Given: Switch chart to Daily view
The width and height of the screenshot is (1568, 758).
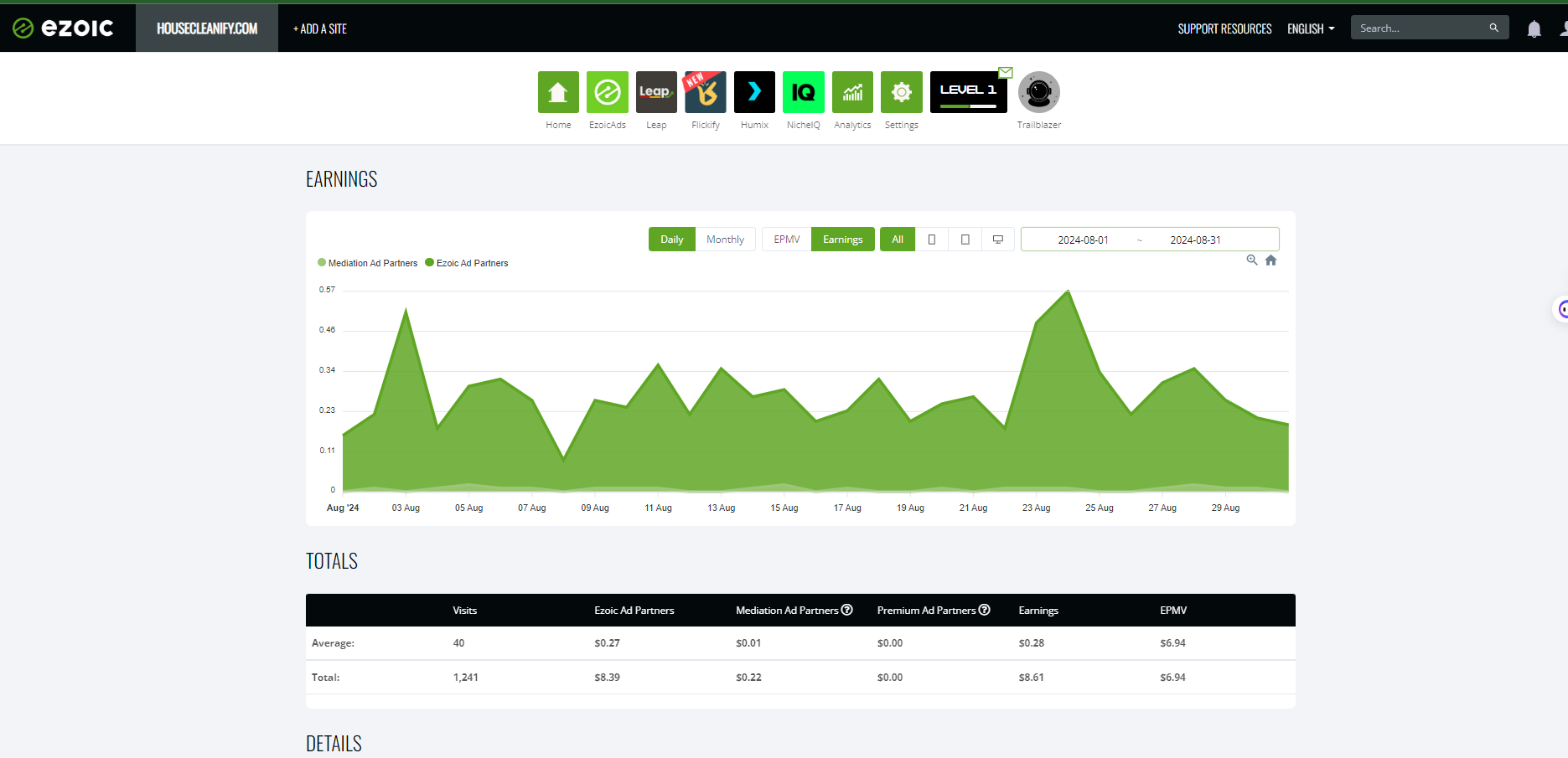Looking at the screenshot, I should coord(672,240).
